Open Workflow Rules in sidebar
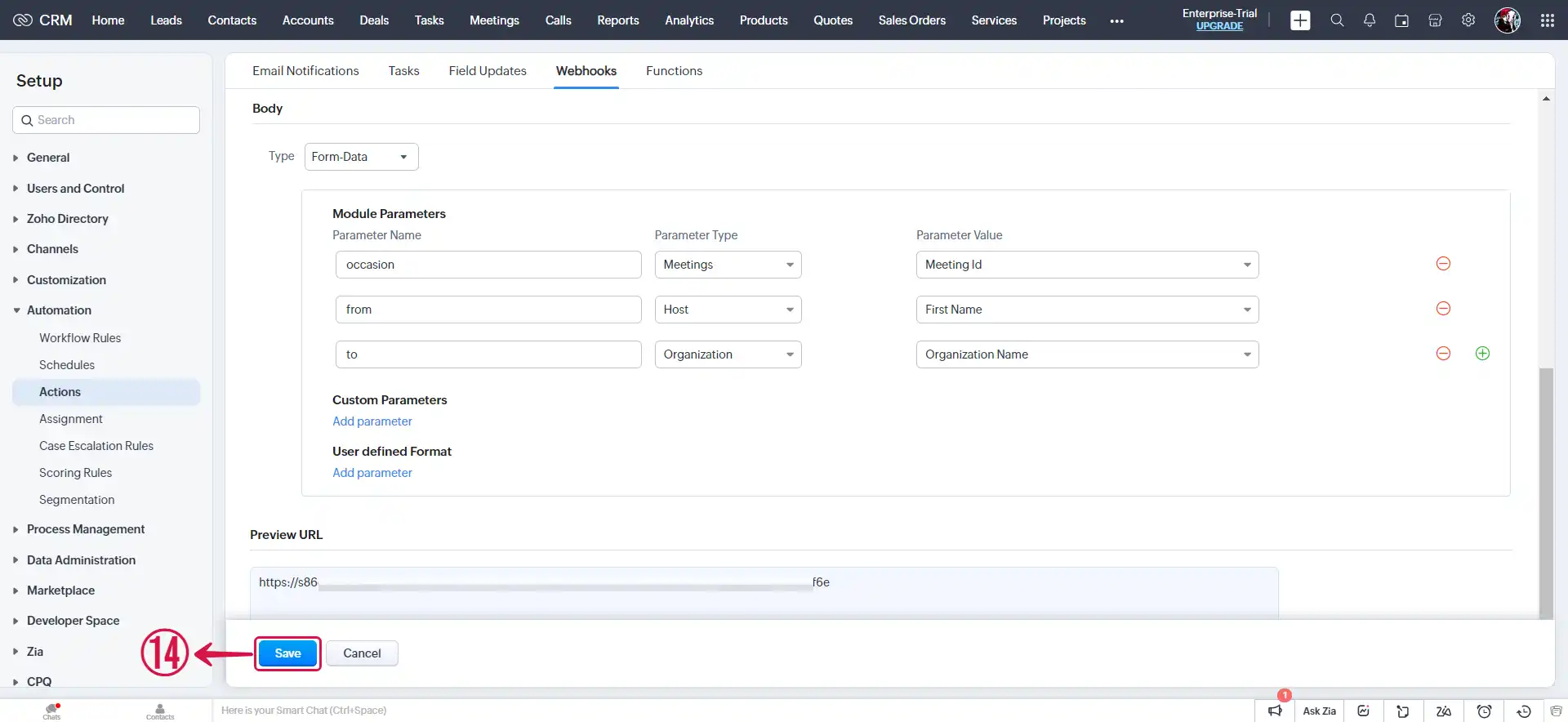 (x=80, y=338)
